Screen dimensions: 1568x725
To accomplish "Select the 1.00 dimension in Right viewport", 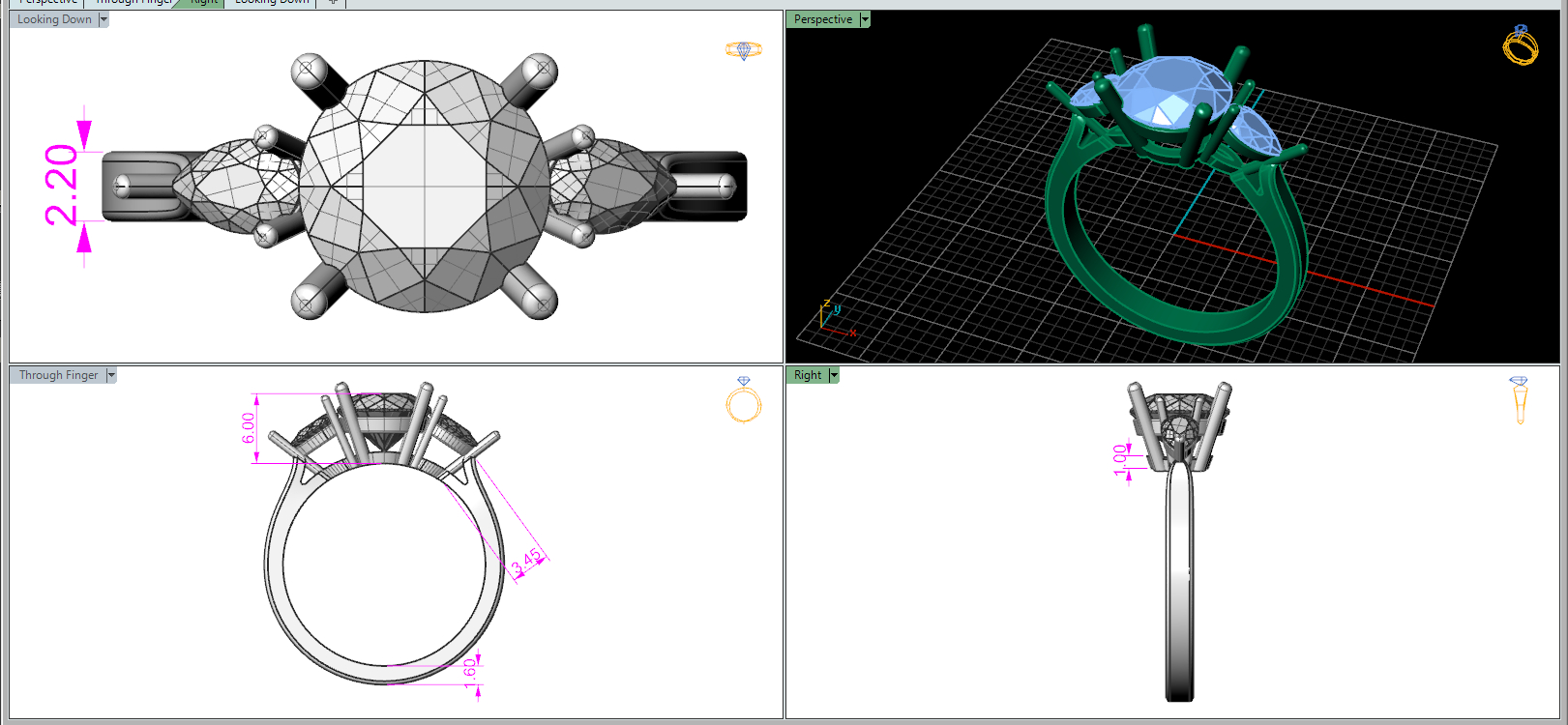I will click(1120, 459).
